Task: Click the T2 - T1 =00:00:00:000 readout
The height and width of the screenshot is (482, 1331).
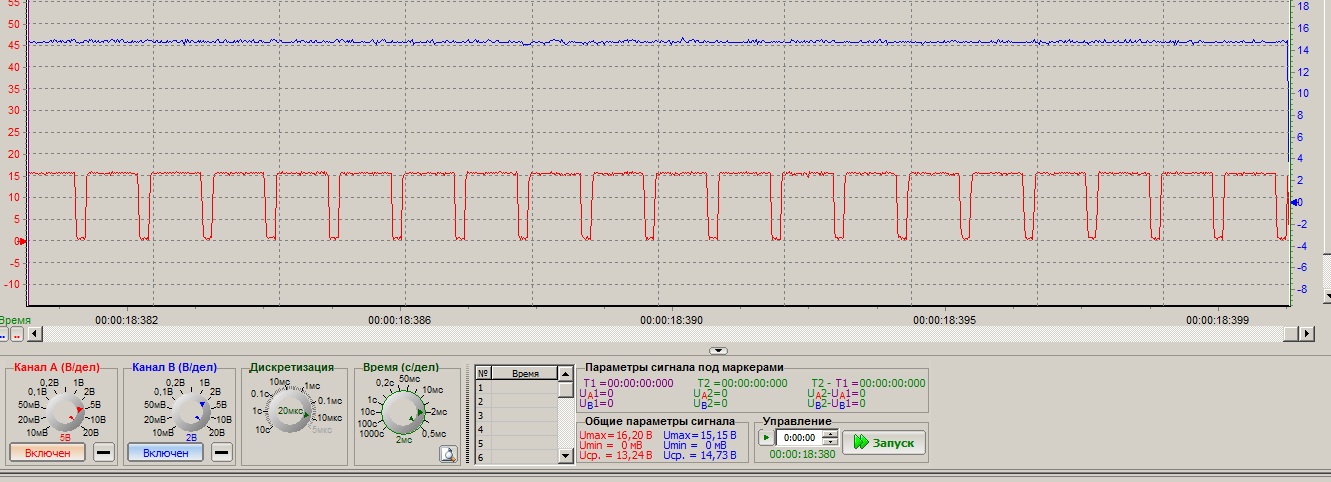Action: coord(868,383)
